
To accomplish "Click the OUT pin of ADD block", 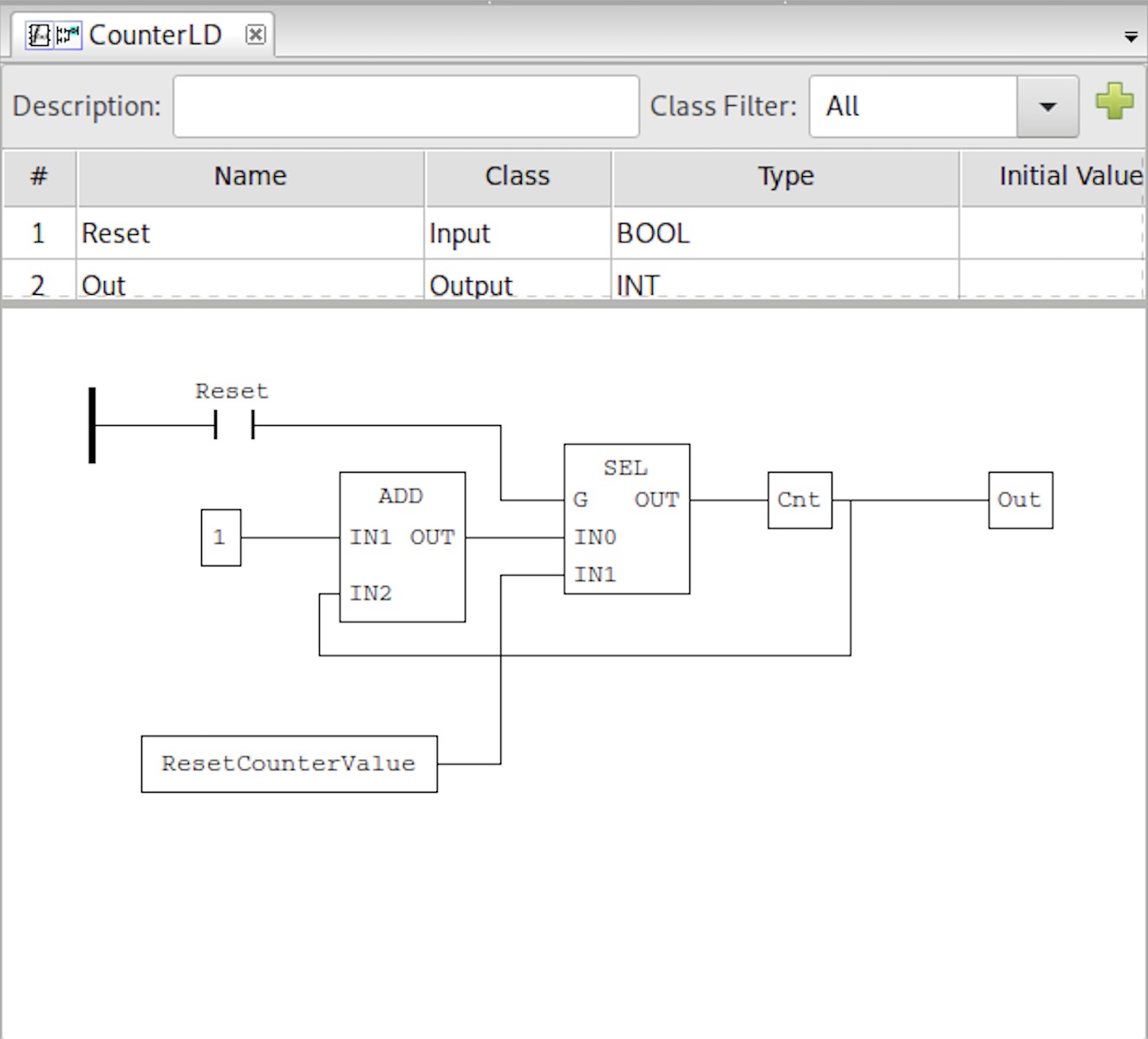I will click(432, 538).
